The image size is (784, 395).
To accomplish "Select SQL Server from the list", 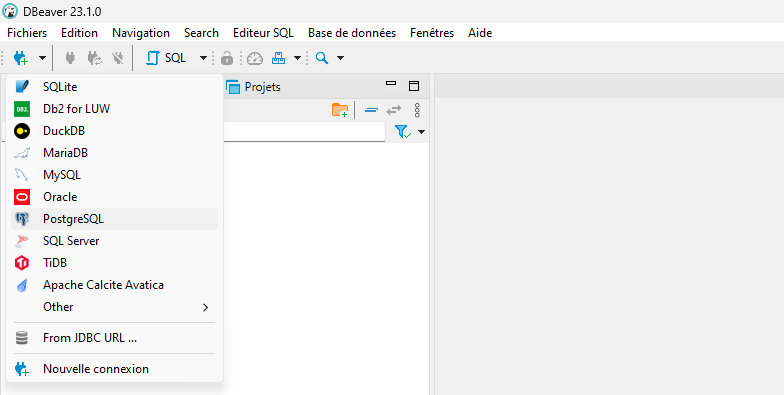I will pyautogui.click(x=114, y=241).
